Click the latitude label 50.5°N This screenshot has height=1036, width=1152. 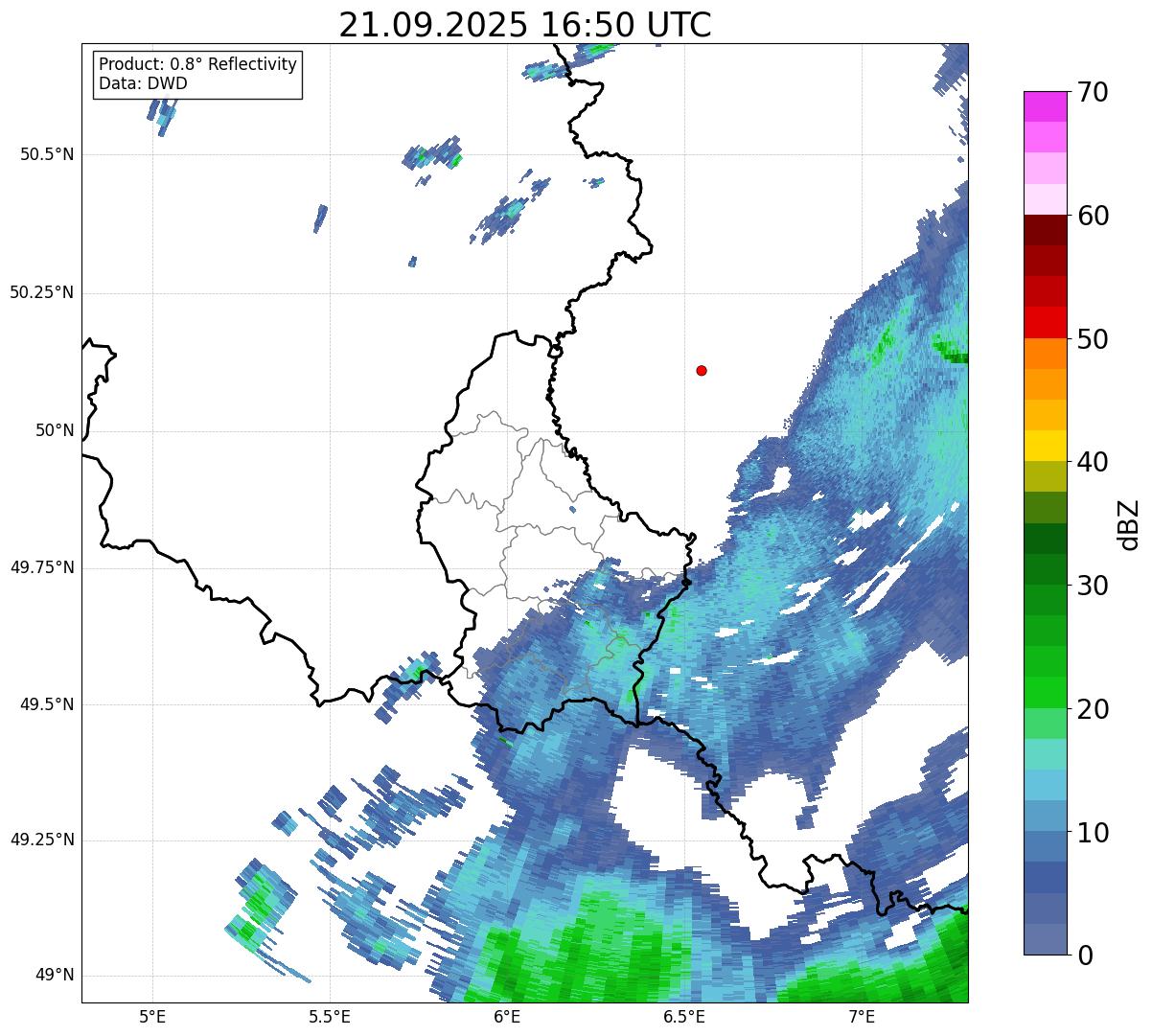pyautogui.click(x=47, y=154)
